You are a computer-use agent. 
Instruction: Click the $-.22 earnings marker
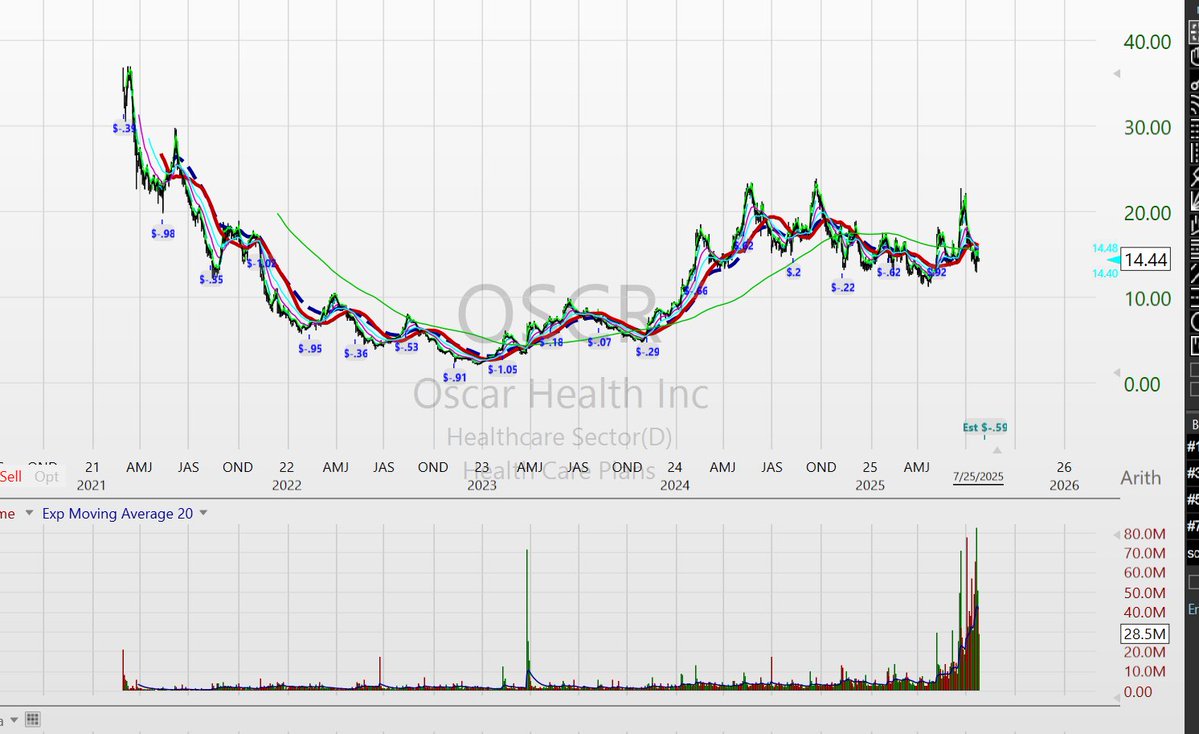tap(843, 287)
